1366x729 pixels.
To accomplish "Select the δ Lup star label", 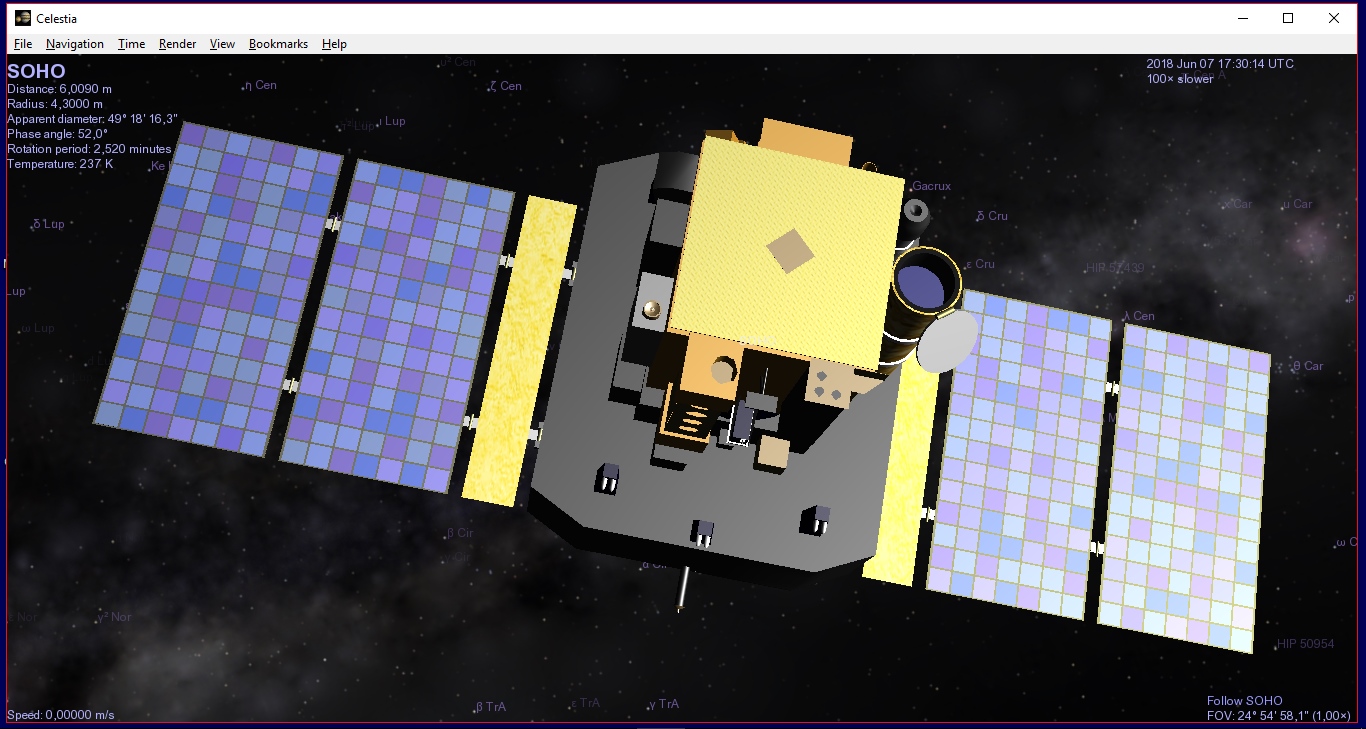I will click(x=48, y=224).
